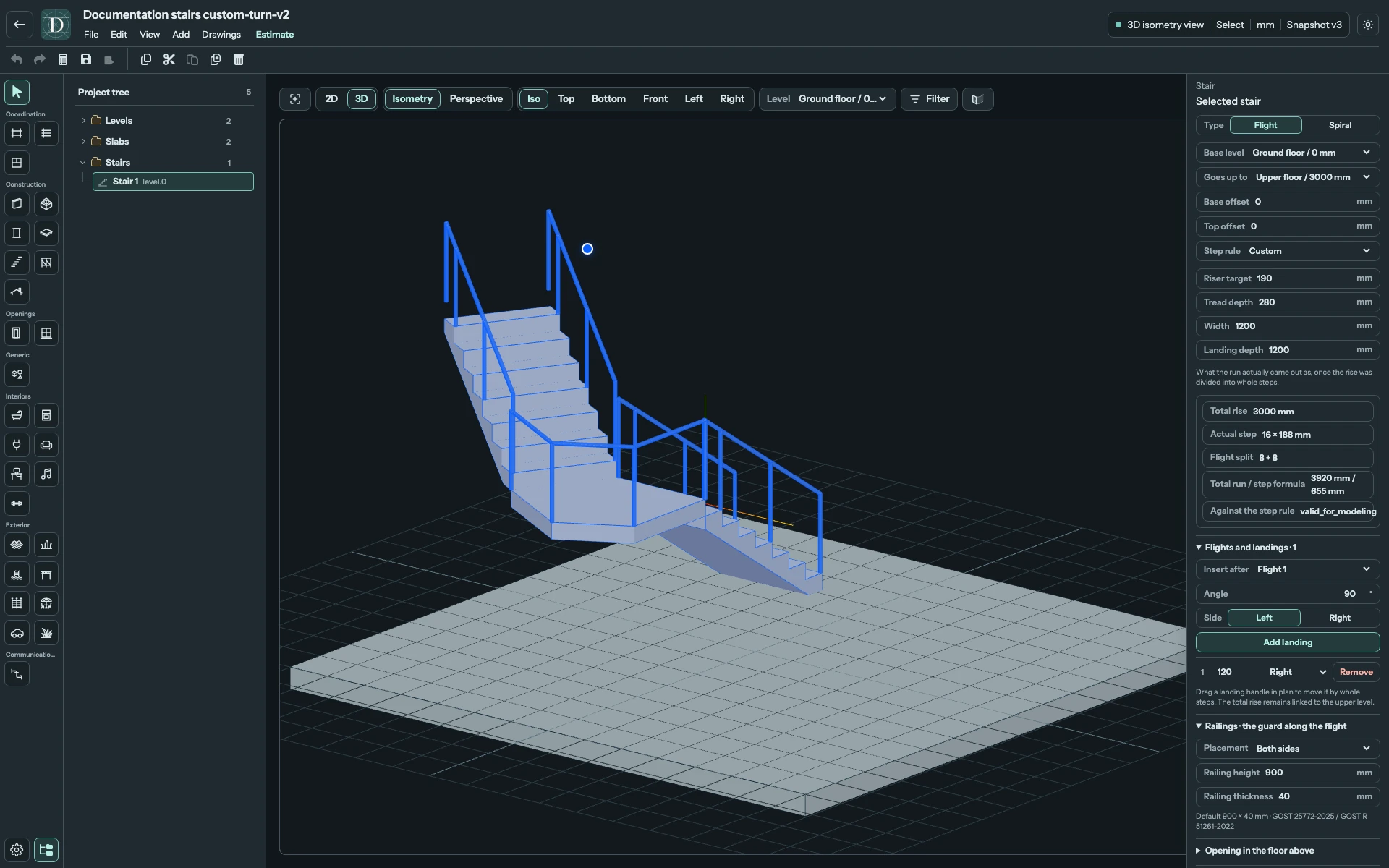Pick the column construction tool

(17, 233)
